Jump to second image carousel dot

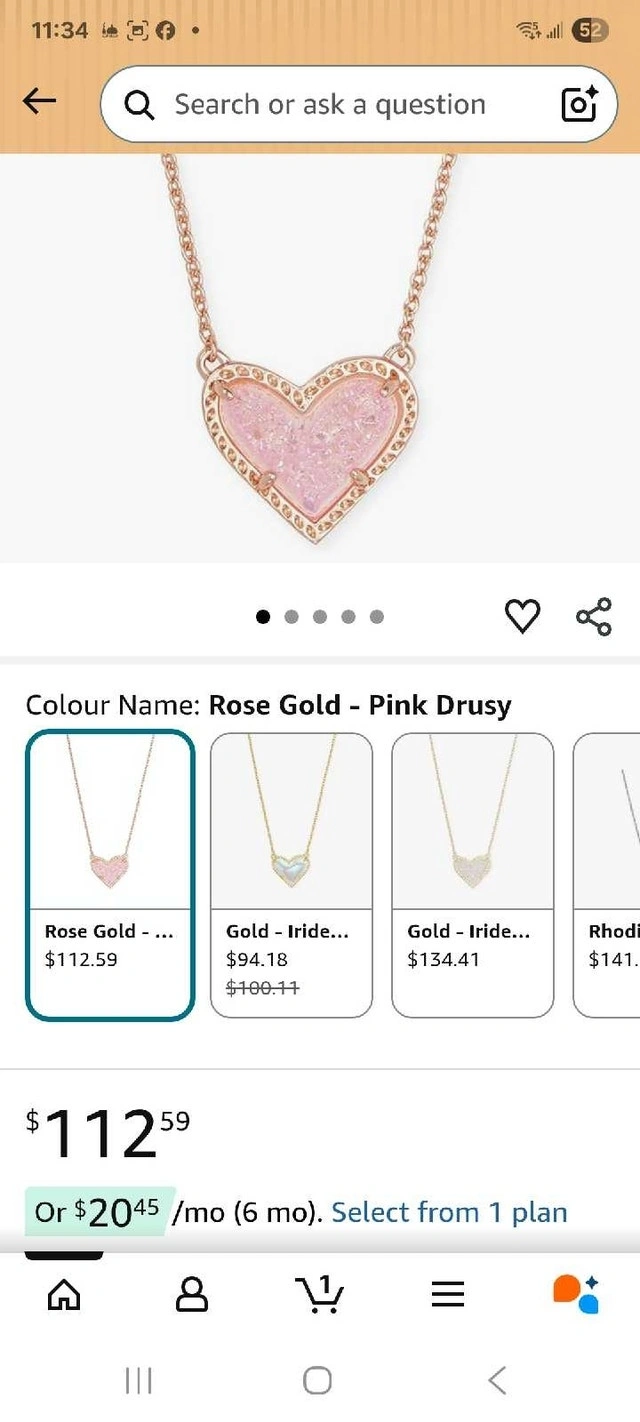[291, 616]
